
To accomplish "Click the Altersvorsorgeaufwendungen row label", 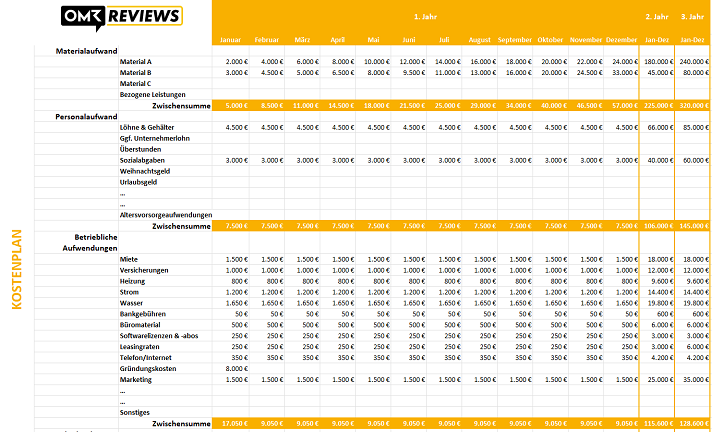I will point(165,215).
